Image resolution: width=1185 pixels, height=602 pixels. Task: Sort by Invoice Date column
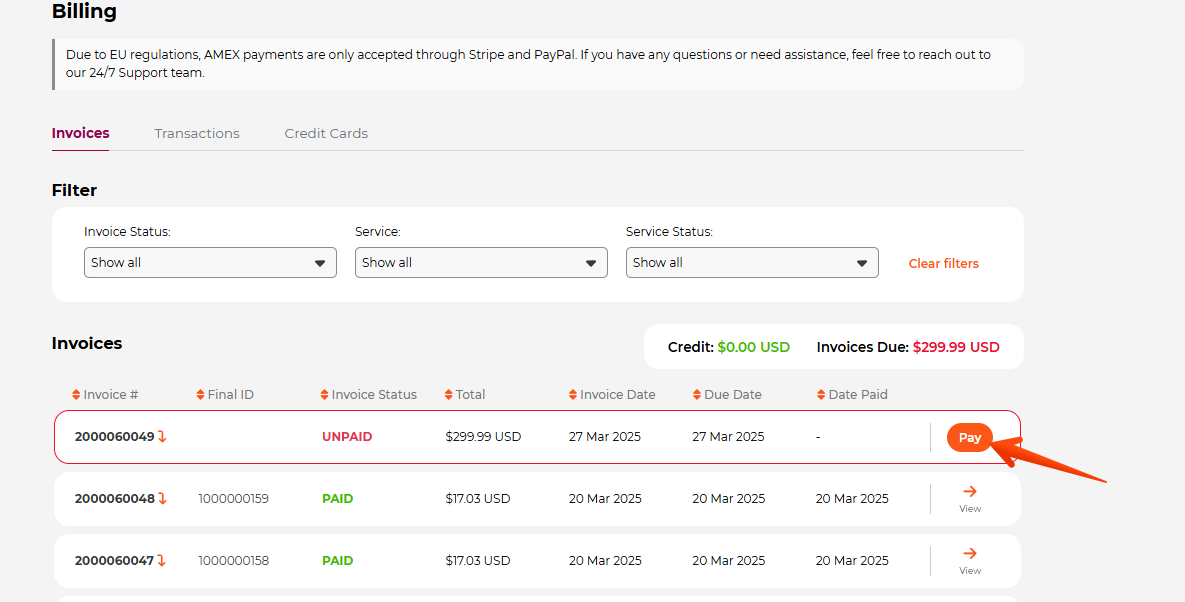[573, 395]
